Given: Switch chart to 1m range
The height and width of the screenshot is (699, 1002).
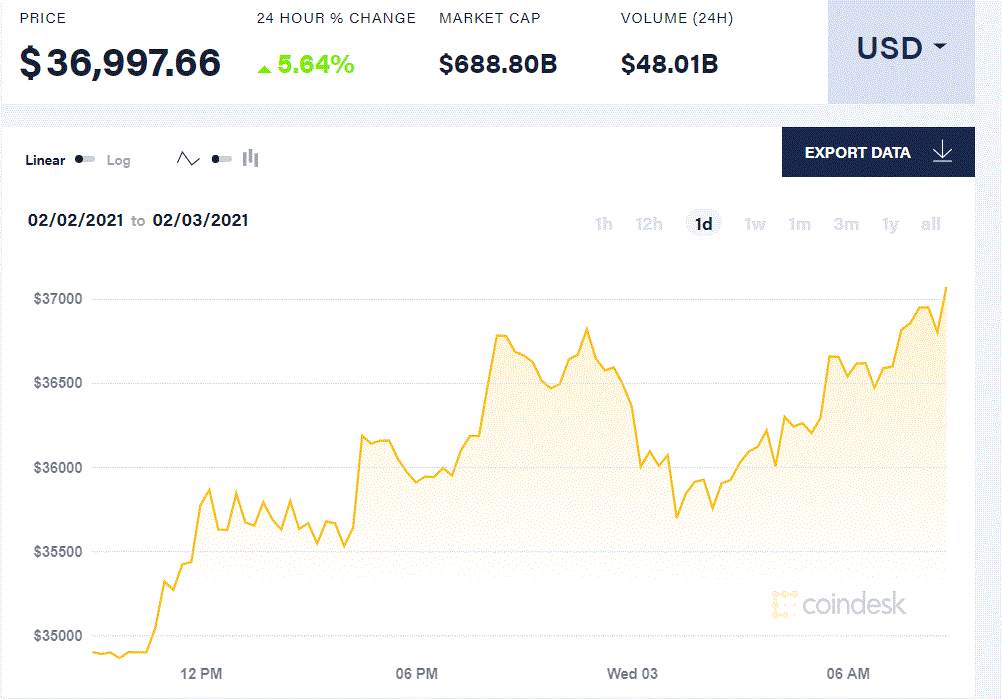Looking at the screenshot, I should [x=799, y=224].
